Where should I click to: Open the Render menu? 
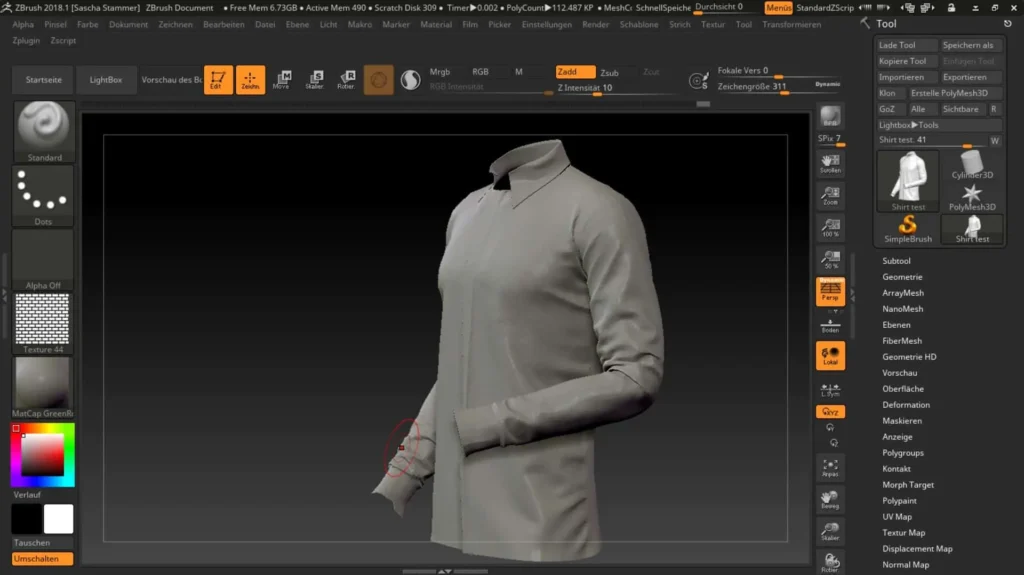pyautogui.click(x=596, y=24)
